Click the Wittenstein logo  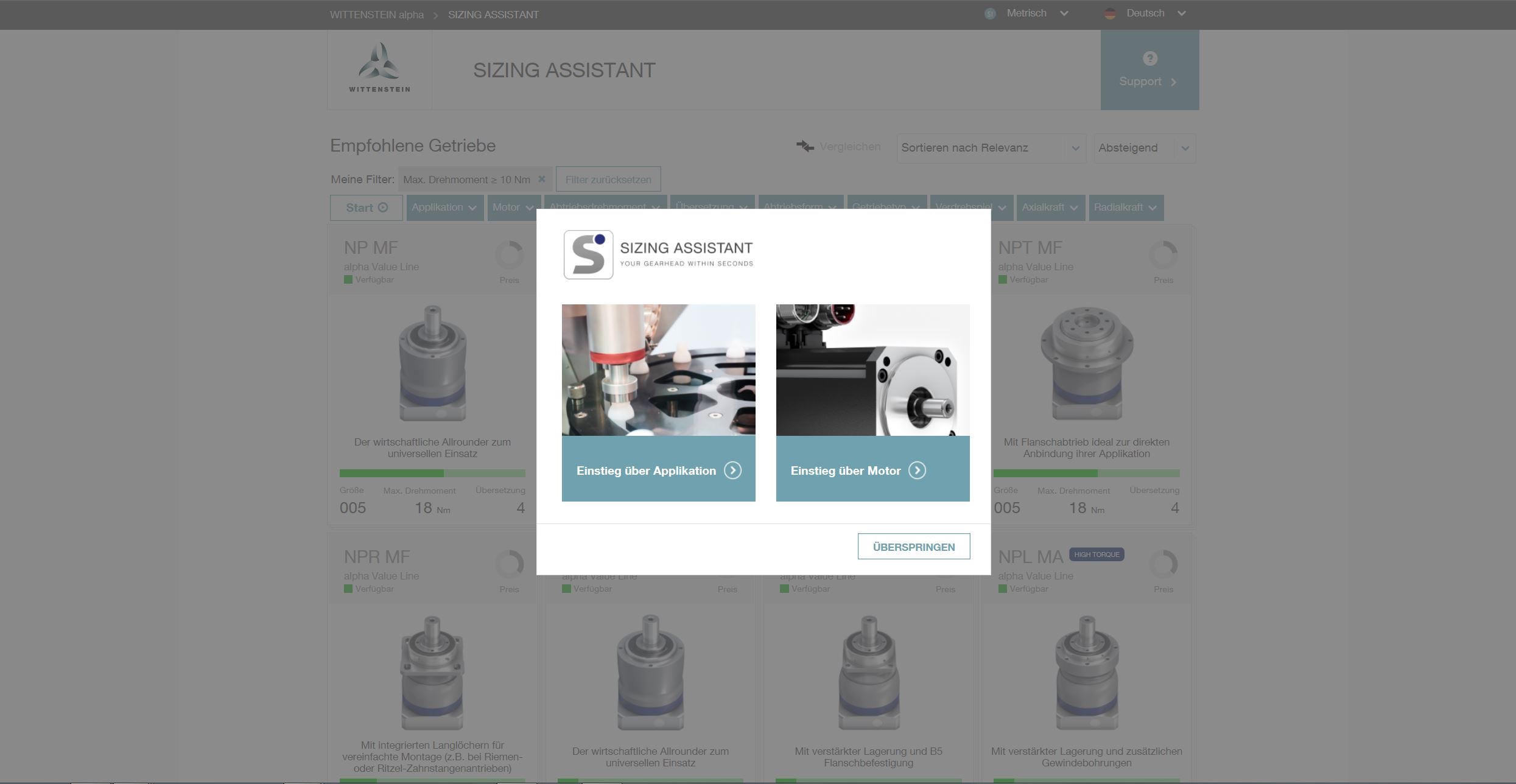[379, 68]
